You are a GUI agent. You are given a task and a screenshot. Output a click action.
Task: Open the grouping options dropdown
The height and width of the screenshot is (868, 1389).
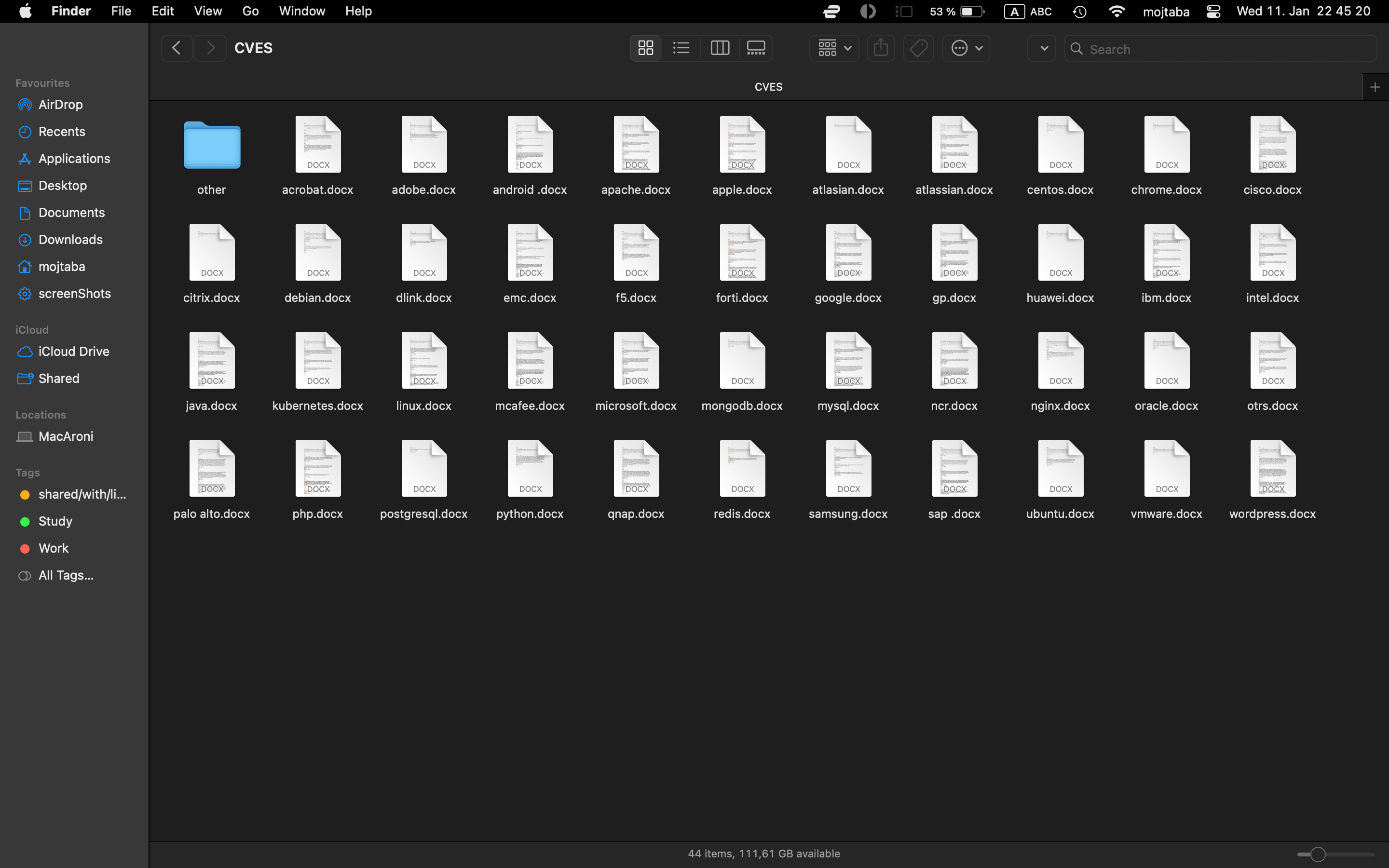833,48
